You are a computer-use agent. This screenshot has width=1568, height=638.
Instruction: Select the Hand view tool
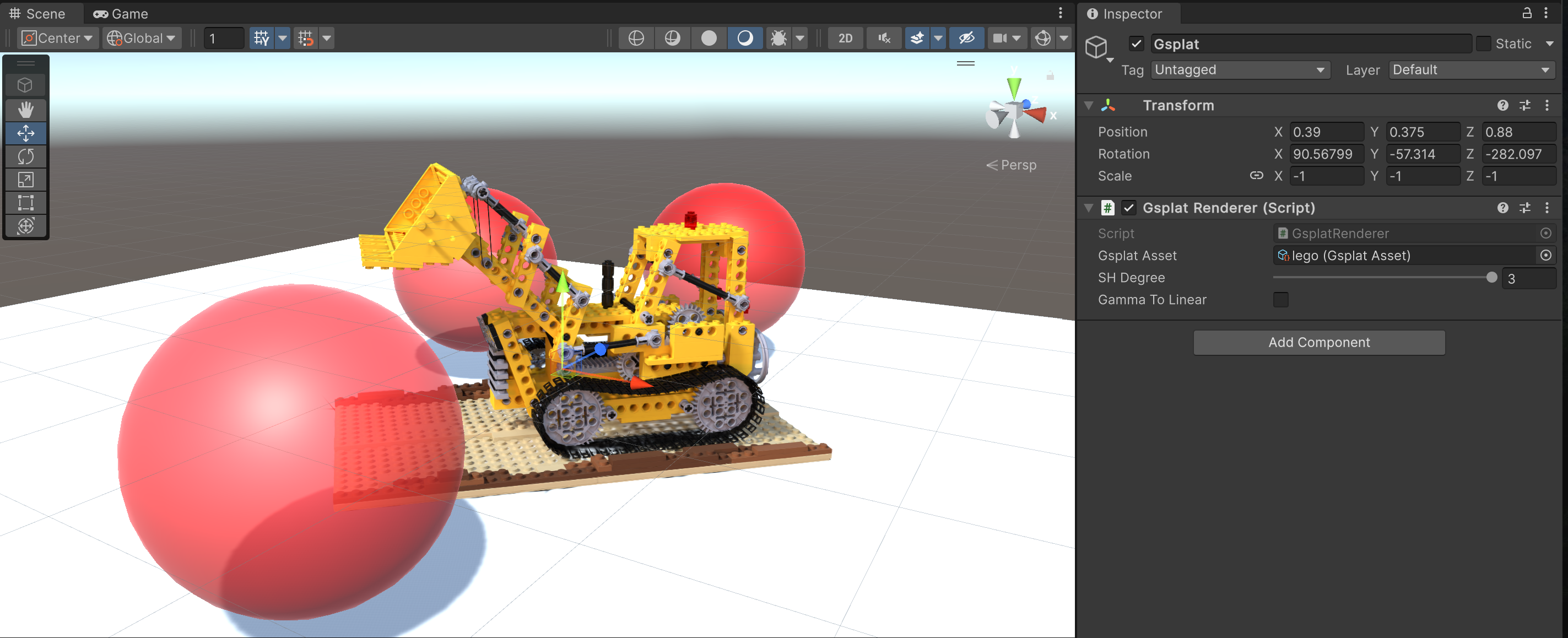(25, 110)
